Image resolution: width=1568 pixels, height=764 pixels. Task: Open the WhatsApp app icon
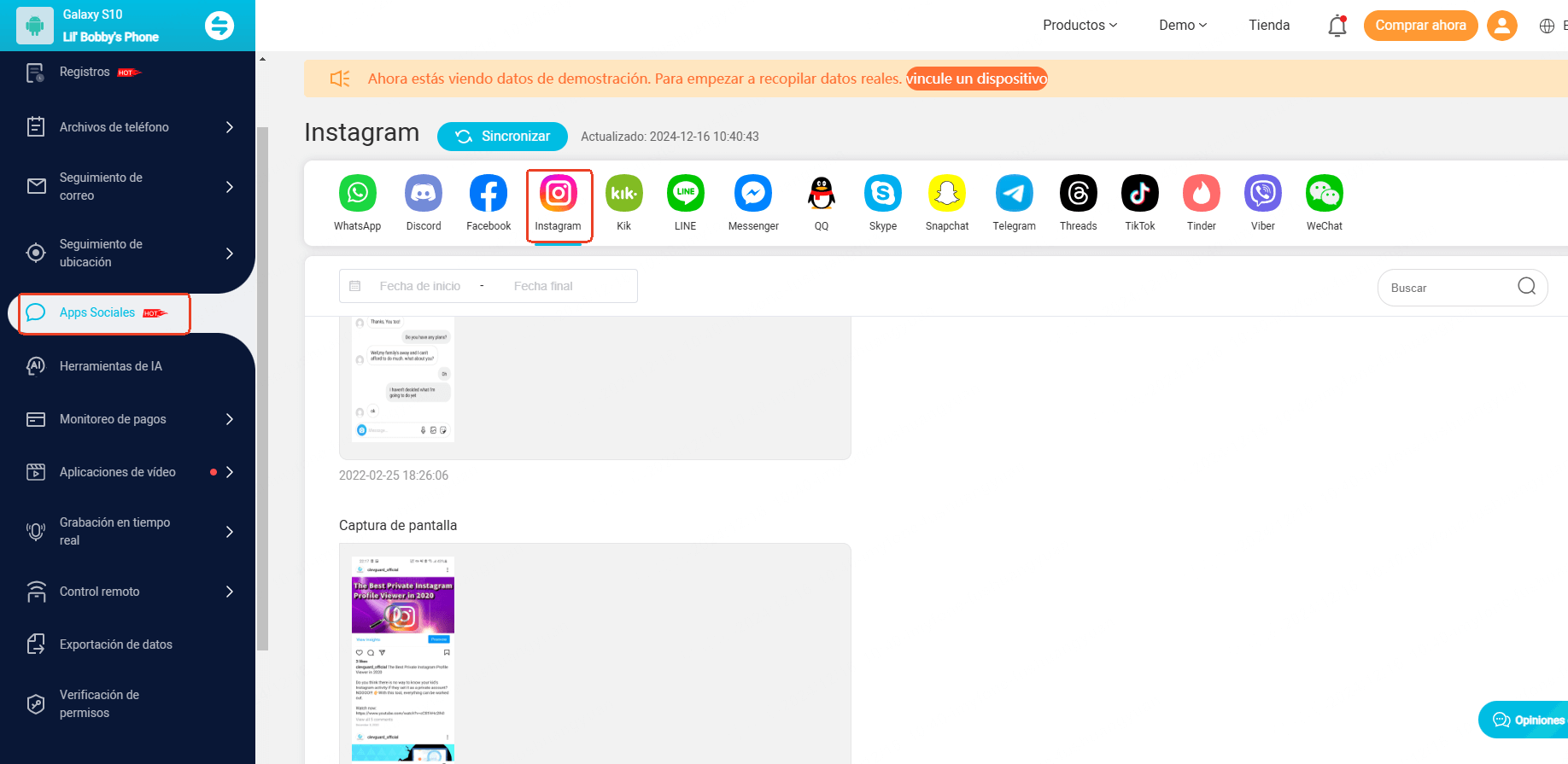click(357, 194)
